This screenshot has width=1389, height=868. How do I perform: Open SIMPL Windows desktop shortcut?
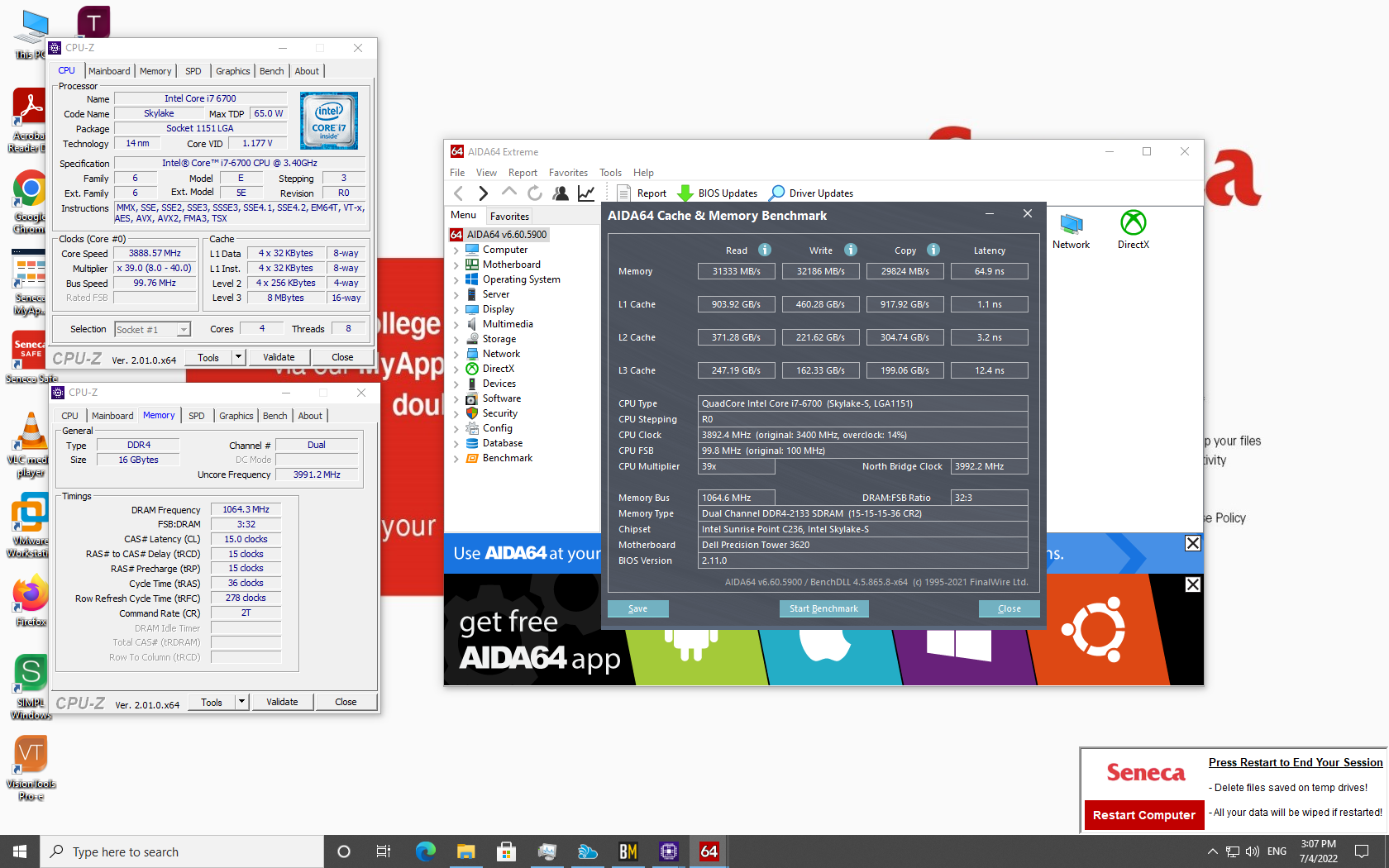[x=31, y=688]
